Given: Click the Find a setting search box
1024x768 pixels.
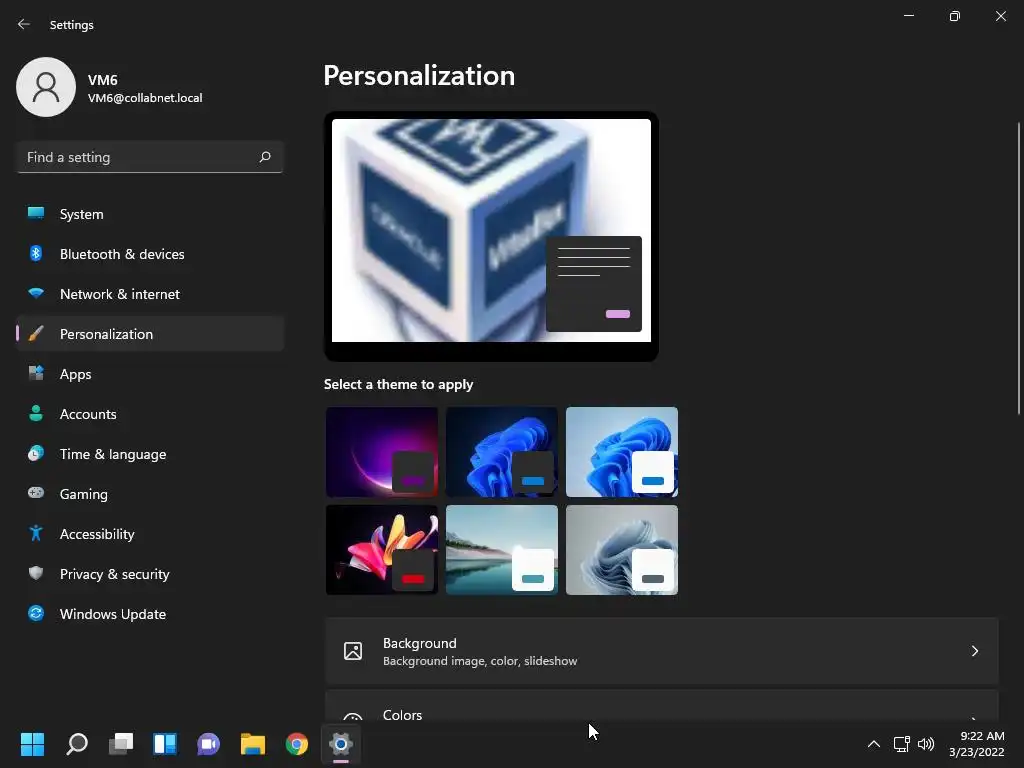Looking at the screenshot, I should click(150, 157).
